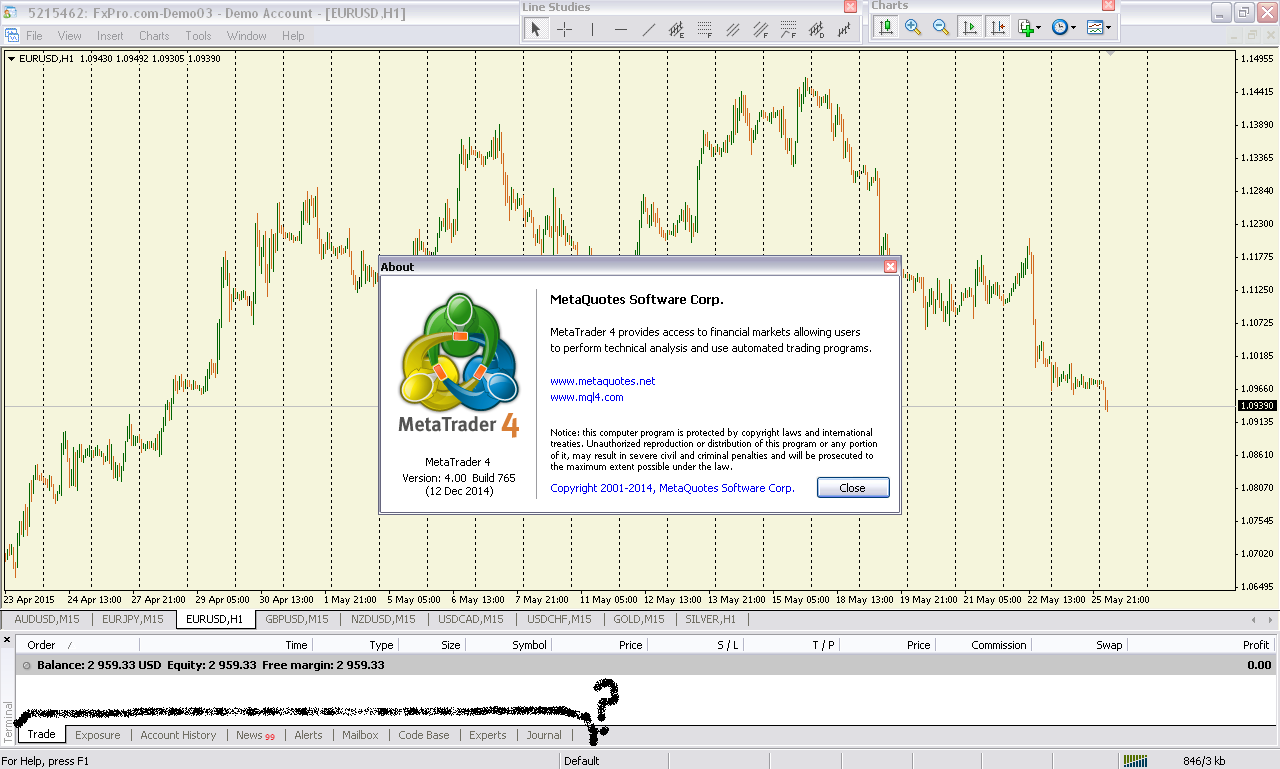Select the Crosshair tool
The height and width of the screenshot is (769, 1280).
564,29
